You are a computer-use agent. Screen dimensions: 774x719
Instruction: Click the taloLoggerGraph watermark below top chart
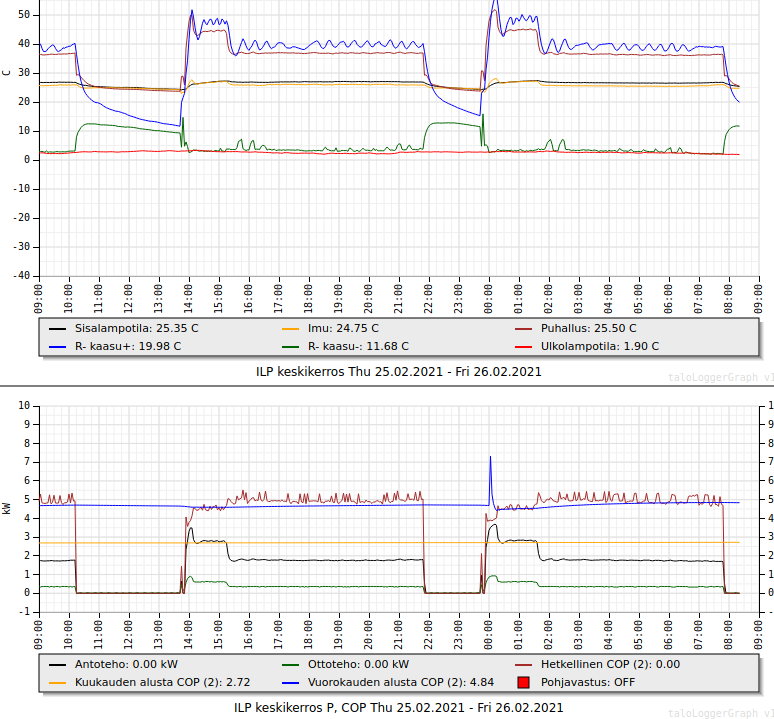[720, 378]
